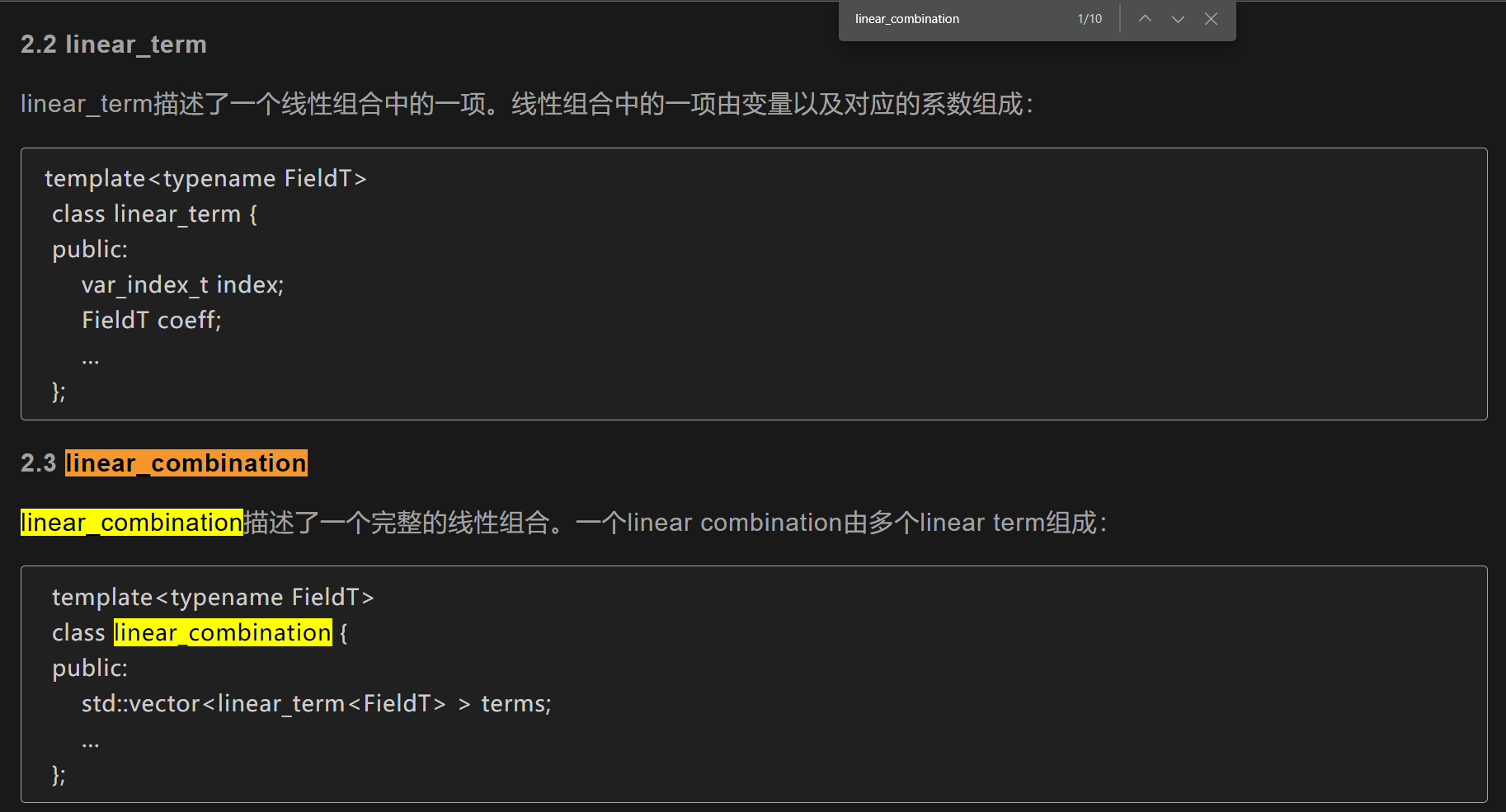Click 'class linear_term {' code line
The height and width of the screenshot is (812, 1506).
pyautogui.click(x=154, y=214)
